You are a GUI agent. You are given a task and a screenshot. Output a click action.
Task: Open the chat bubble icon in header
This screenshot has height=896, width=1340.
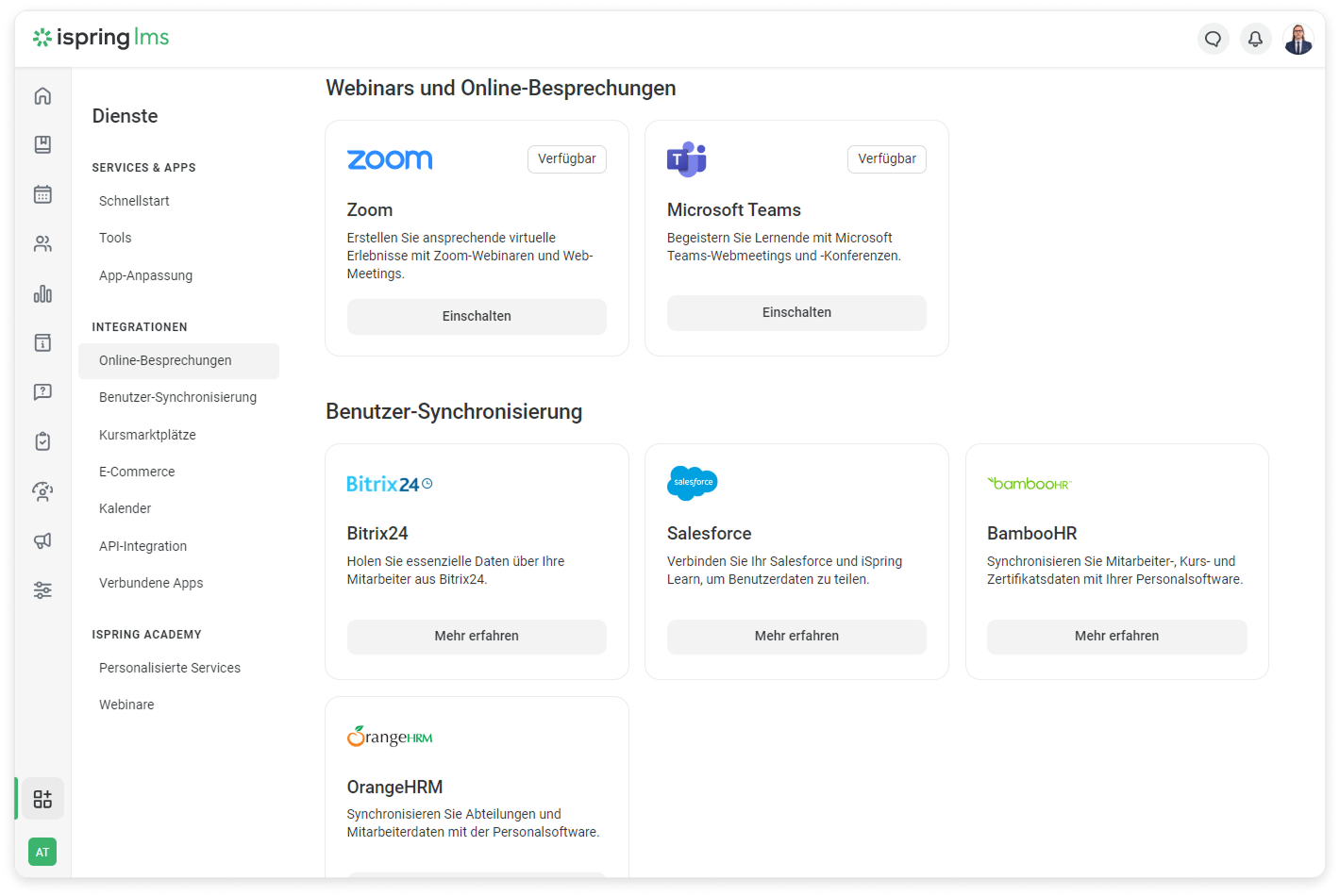pyautogui.click(x=1213, y=39)
